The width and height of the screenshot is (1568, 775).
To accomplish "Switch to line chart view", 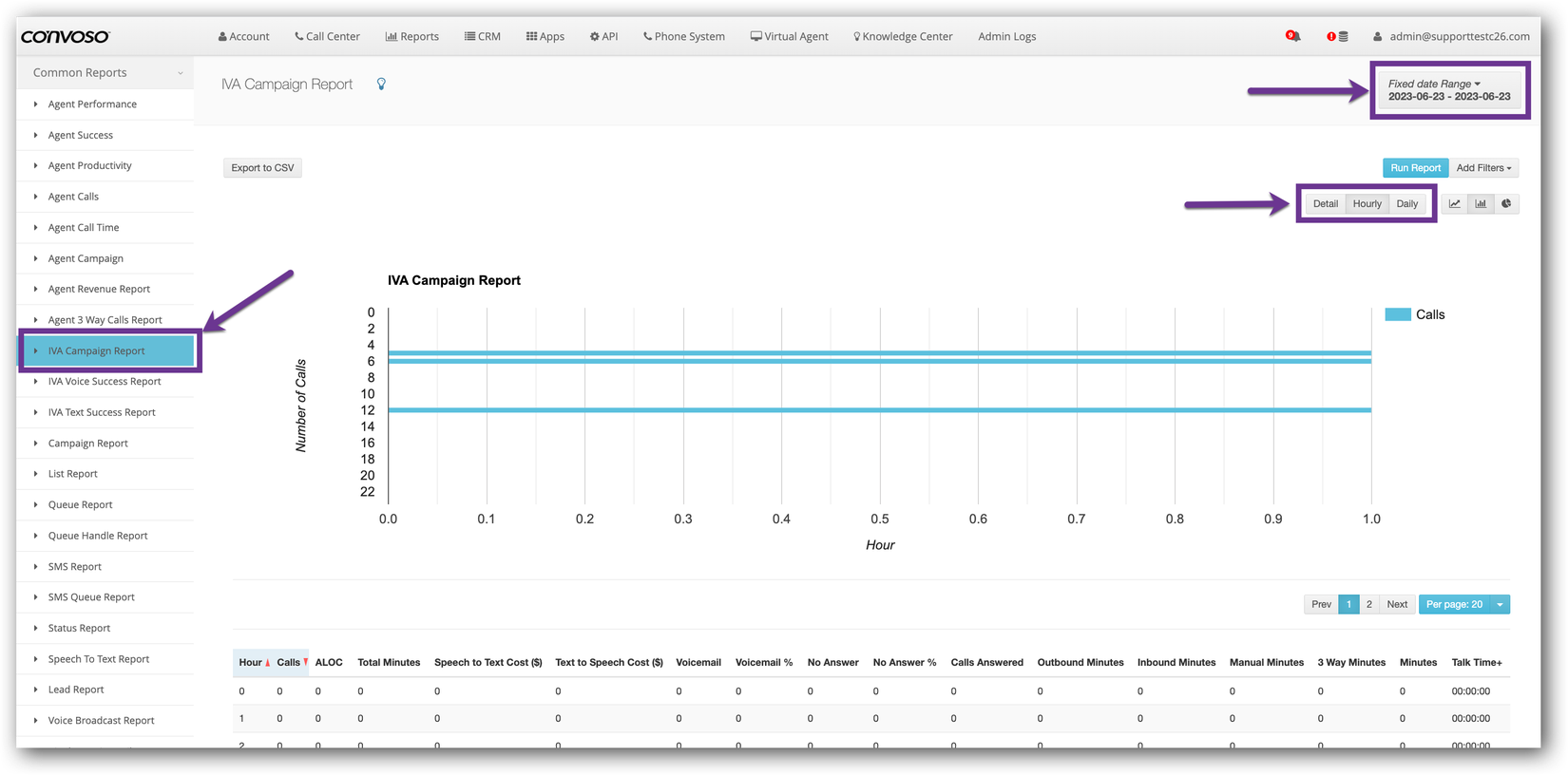I will tap(1454, 204).
